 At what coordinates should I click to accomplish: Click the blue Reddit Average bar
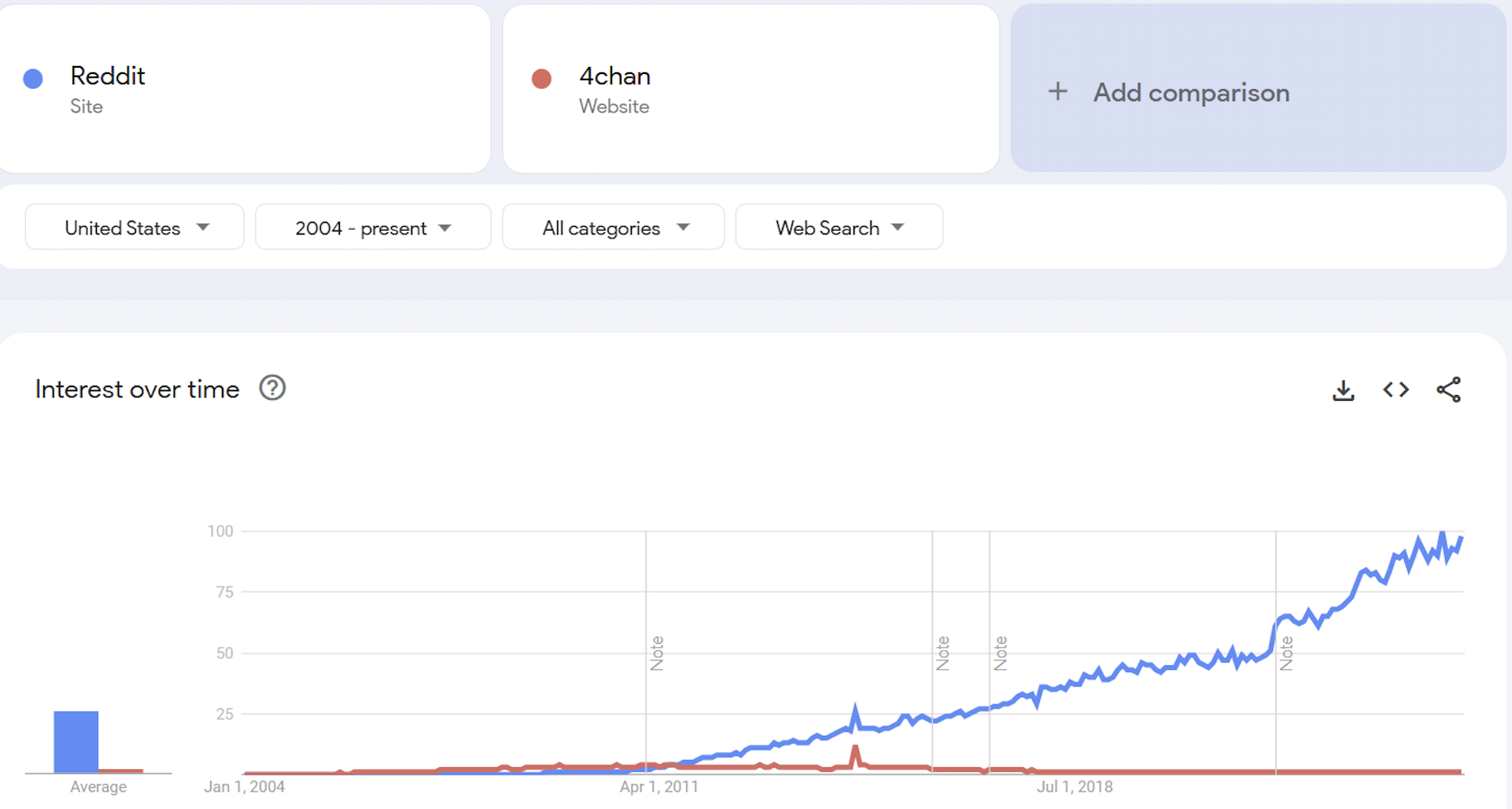pyautogui.click(x=76, y=741)
